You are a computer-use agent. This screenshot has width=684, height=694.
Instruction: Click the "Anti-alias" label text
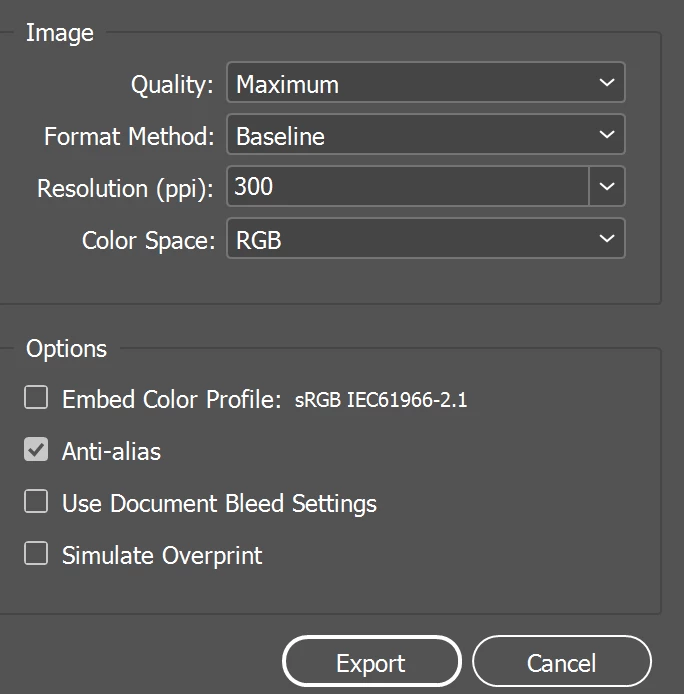(111, 452)
